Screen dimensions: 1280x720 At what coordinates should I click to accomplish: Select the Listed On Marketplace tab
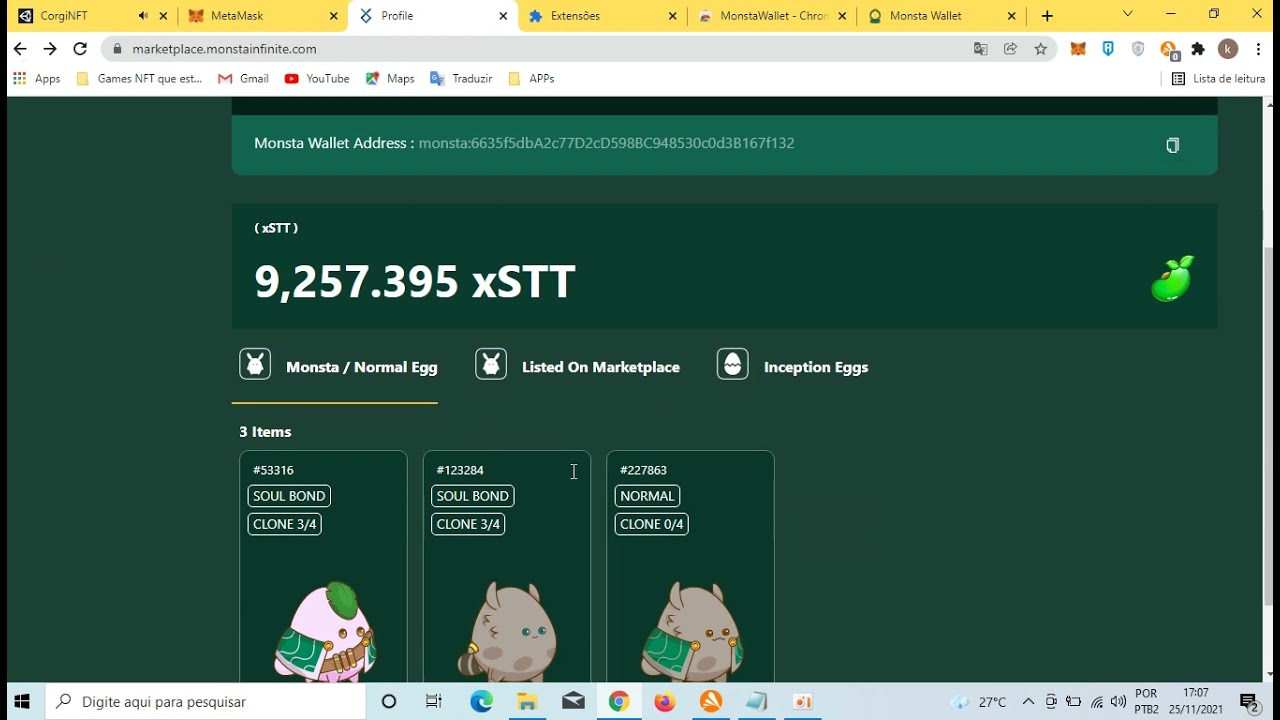(577, 367)
